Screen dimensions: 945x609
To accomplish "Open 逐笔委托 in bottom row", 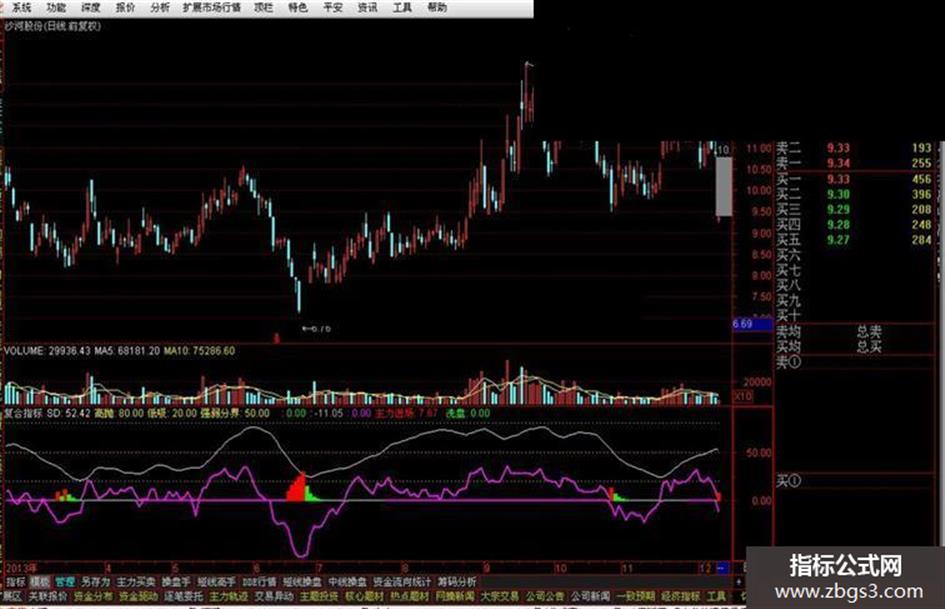I will coord(184,596).
